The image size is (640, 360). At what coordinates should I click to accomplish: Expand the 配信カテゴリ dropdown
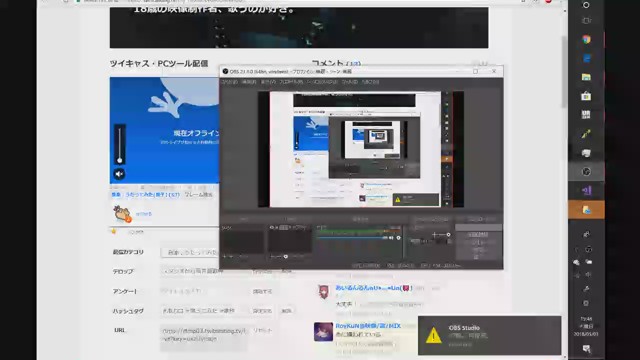[190, 252]
